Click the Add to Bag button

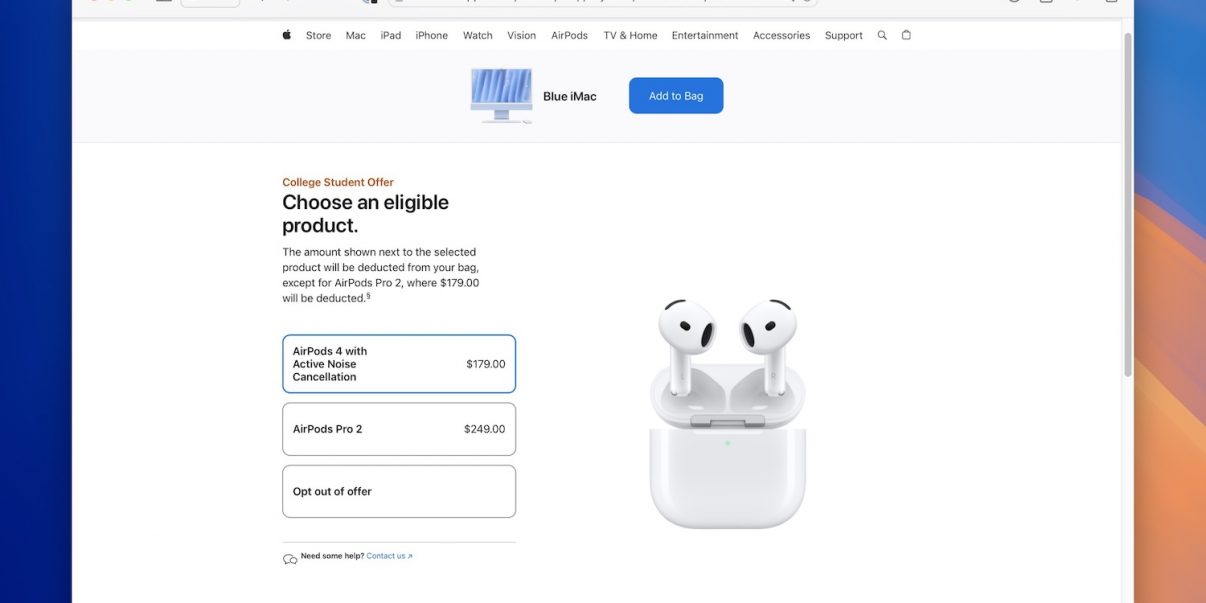pos(676,96)
